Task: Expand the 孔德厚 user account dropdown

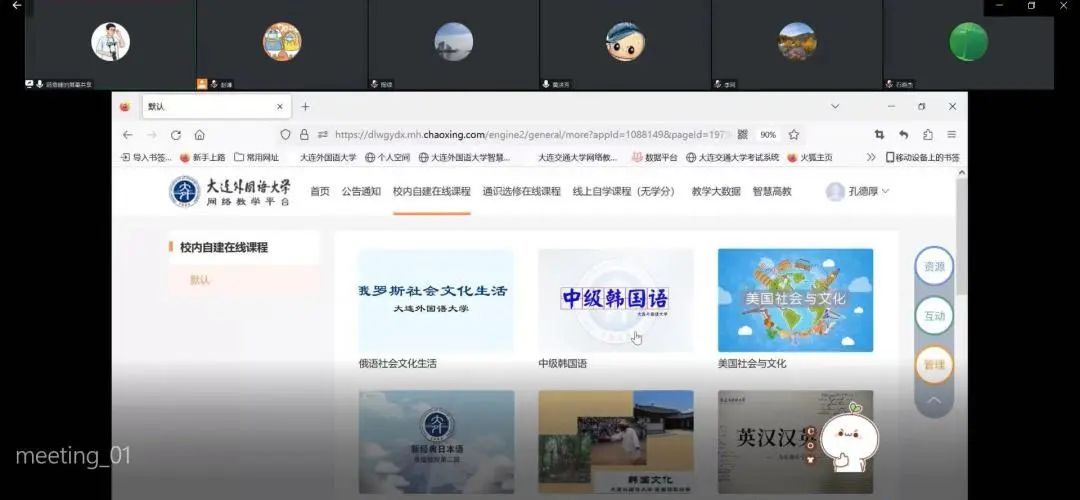Action: pos(858,191)
